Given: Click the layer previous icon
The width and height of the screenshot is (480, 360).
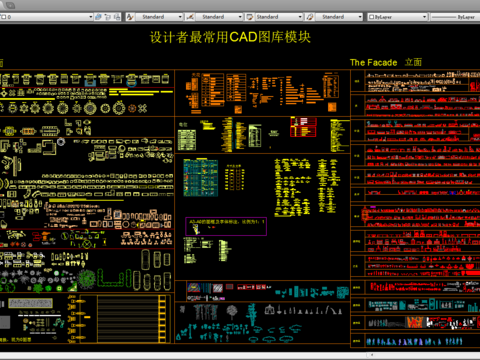Looking at the screenshot, I should click(108, 17).
